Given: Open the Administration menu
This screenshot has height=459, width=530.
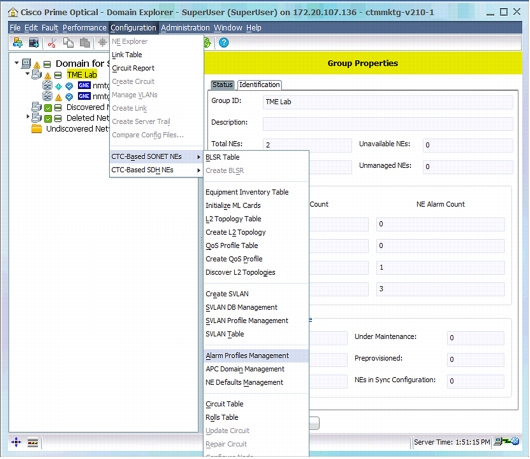Looking at the screenshot, I should click(x=185, y=28).
